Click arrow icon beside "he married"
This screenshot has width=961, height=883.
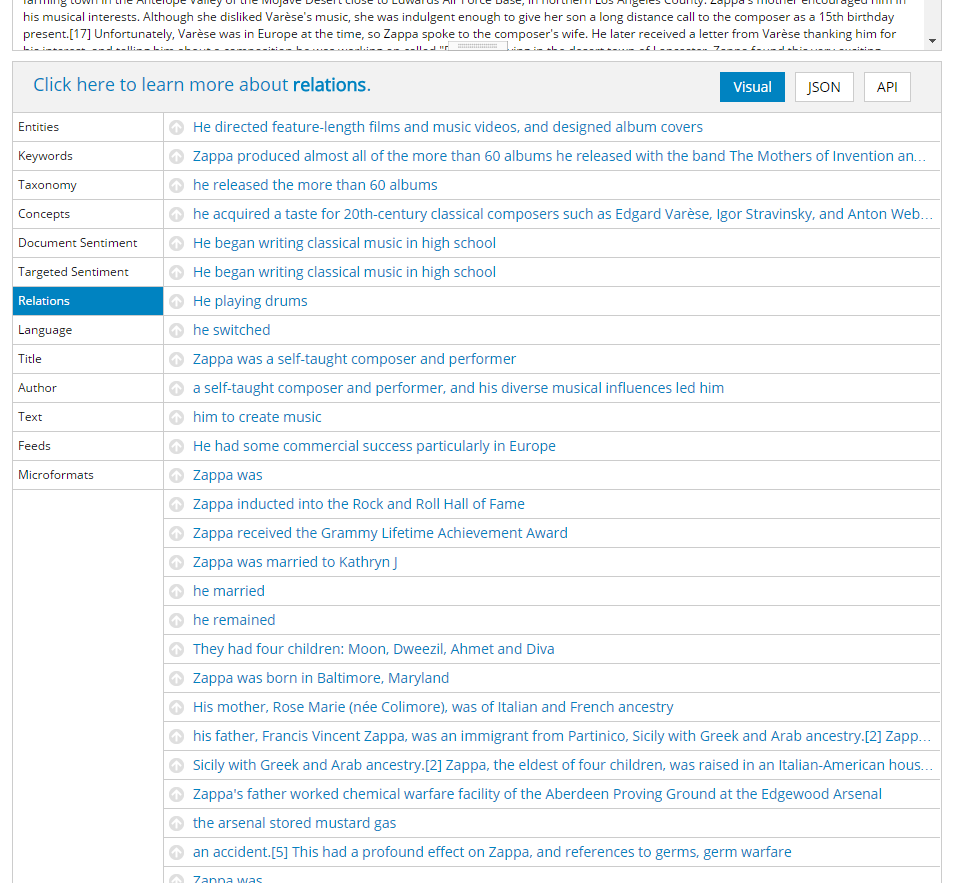click(x=177, y=591)
